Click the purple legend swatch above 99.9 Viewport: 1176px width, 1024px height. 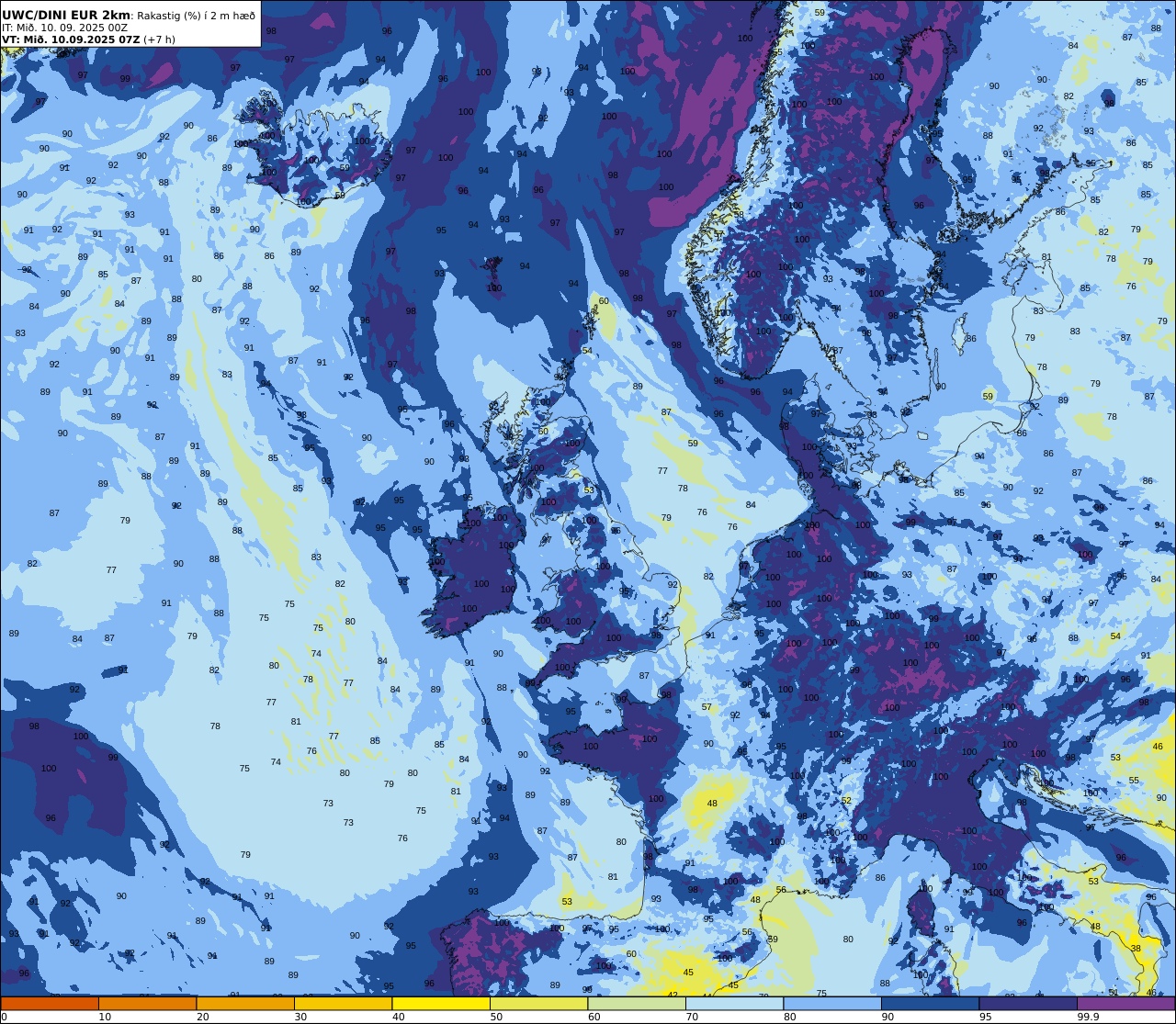point(1126,1004)
